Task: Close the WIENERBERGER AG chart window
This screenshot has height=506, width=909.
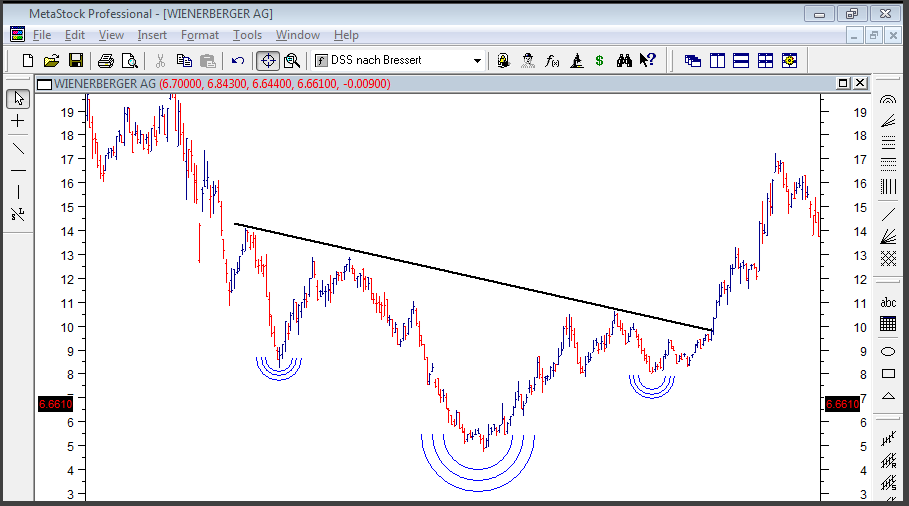Action: click(860, 83)
